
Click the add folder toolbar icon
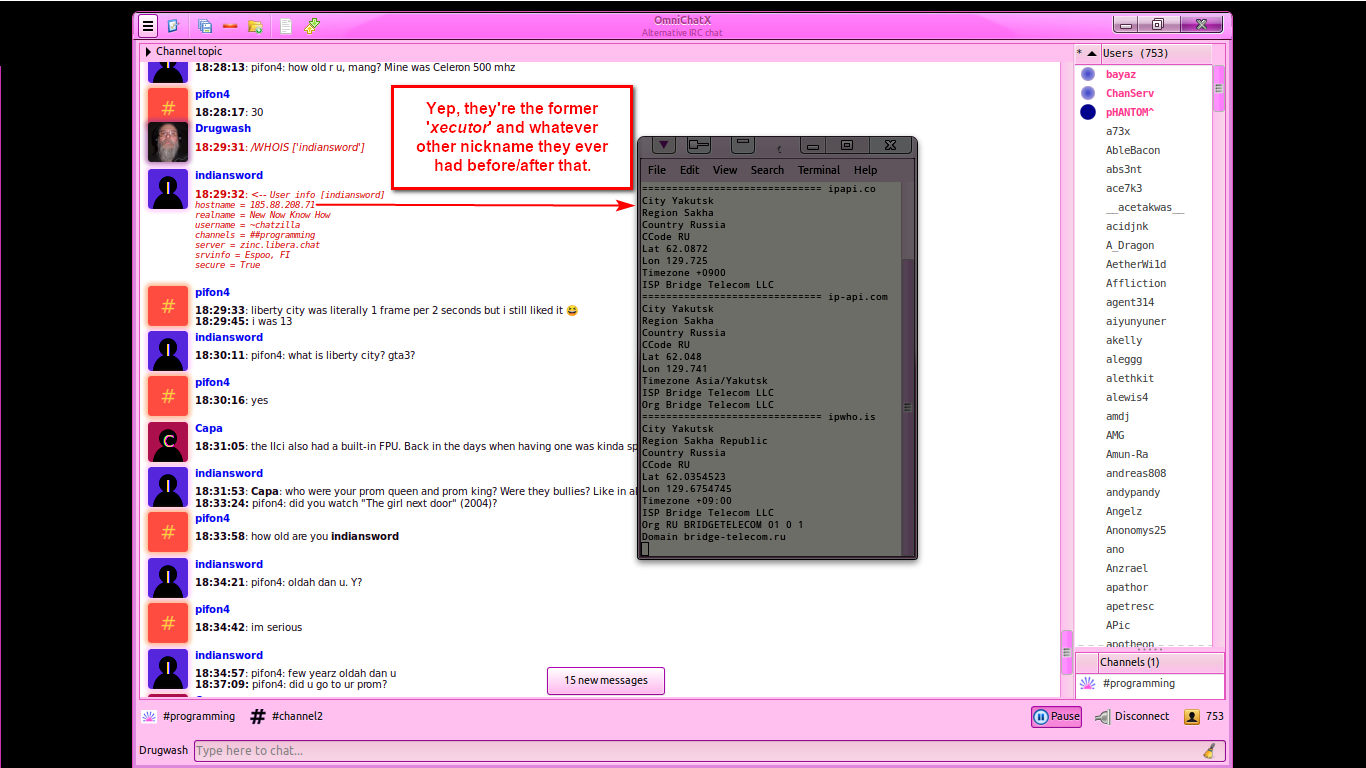[255, 26]
